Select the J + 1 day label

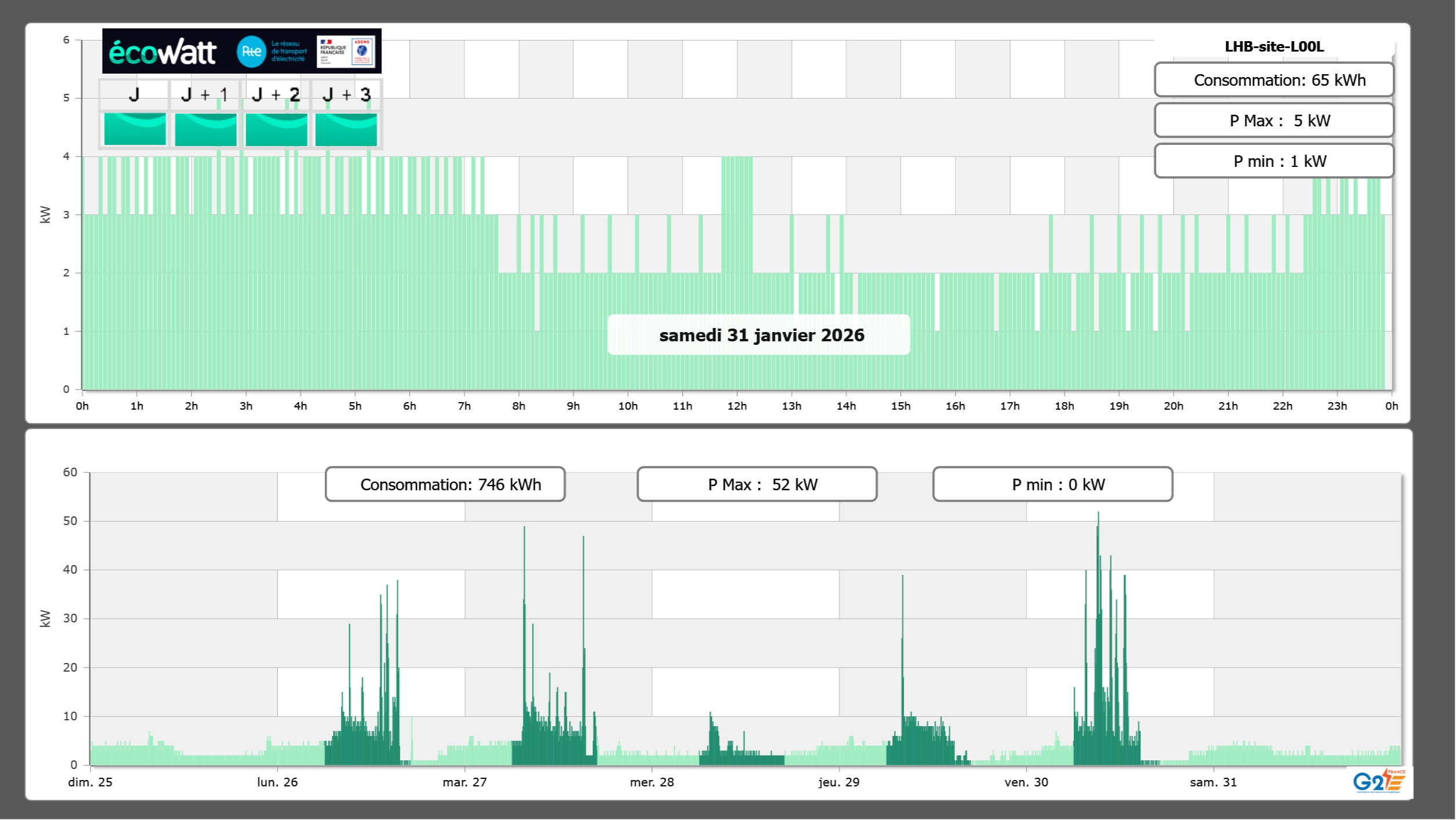click(x=205, y=94)
